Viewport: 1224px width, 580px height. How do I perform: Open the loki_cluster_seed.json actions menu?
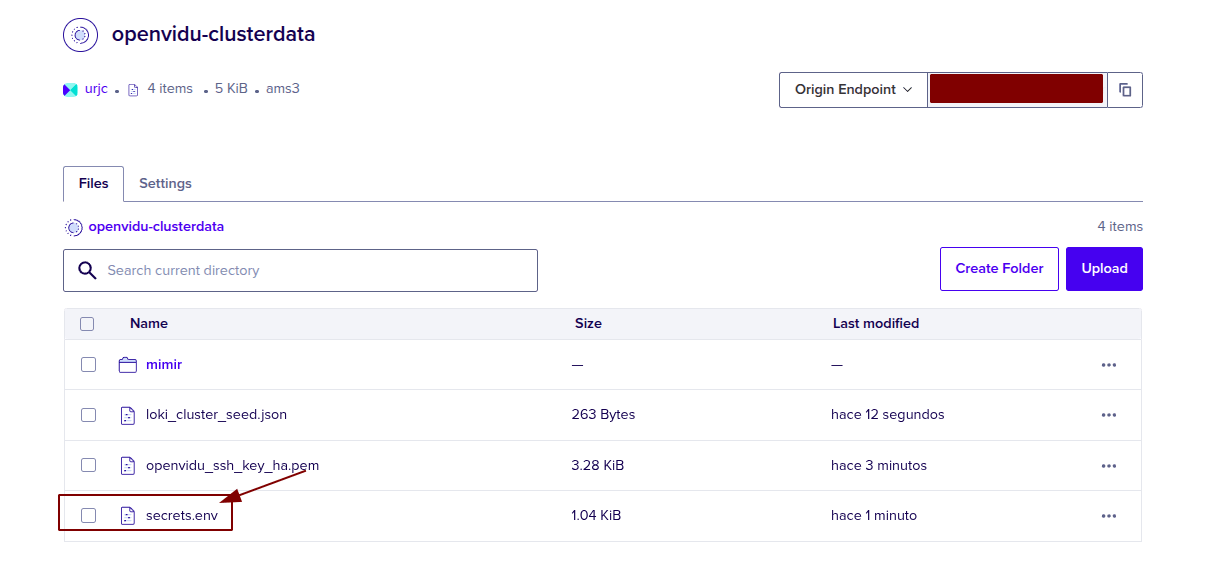click(x=1108, y=415)
